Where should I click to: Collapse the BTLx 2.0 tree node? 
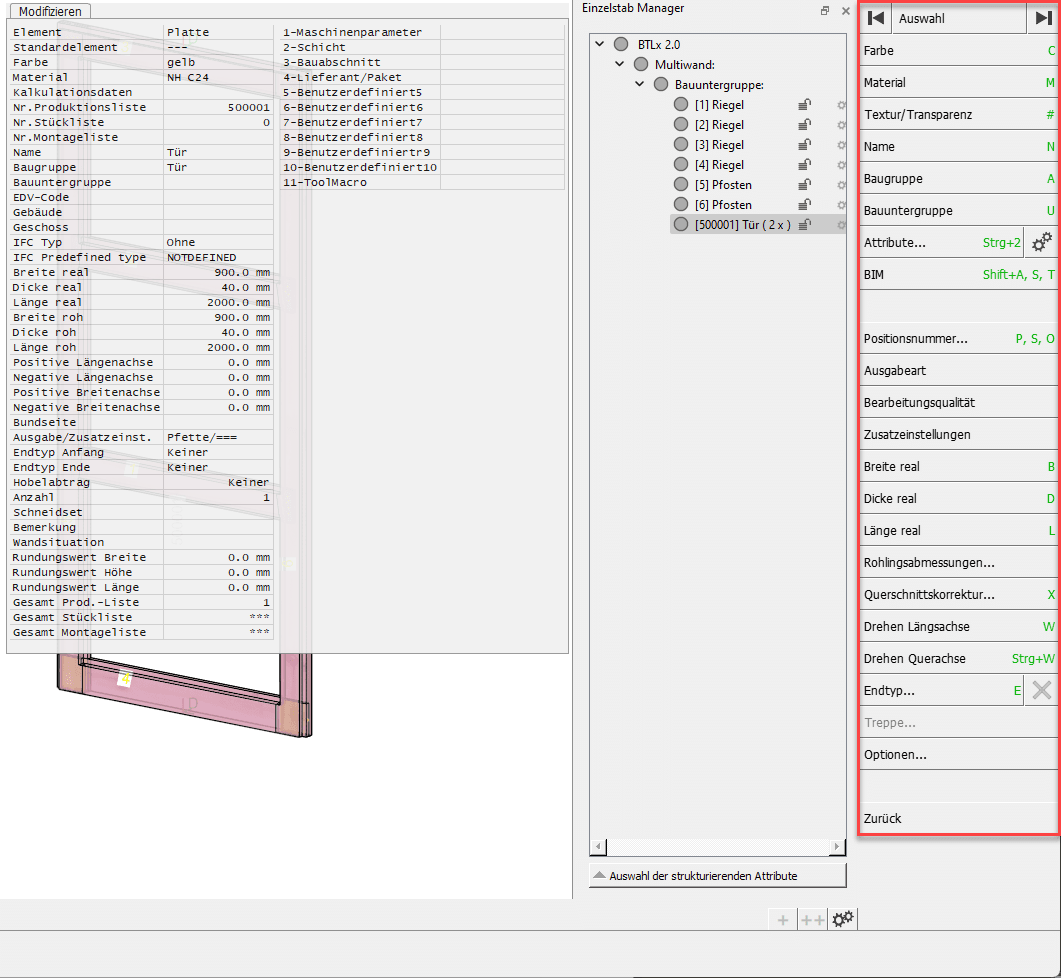(600, 44)
